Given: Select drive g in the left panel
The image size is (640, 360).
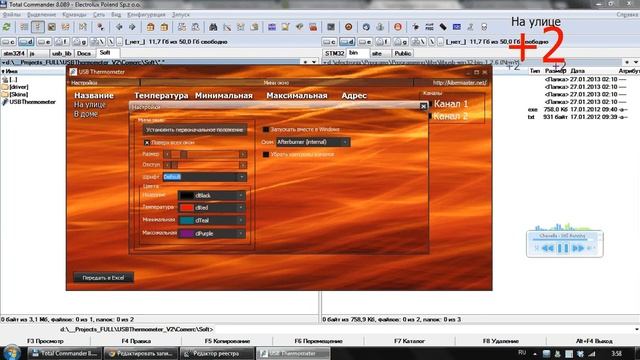Looking at the screenshot, I should (x=80, y=42).
